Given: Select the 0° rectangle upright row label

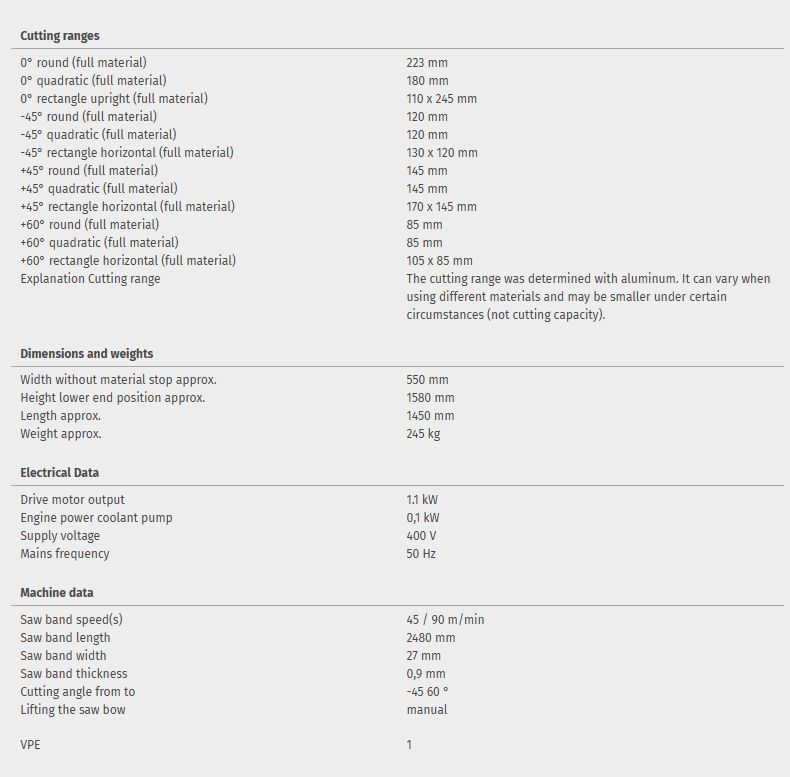Looking at the screenshot, I should [114, 99].
